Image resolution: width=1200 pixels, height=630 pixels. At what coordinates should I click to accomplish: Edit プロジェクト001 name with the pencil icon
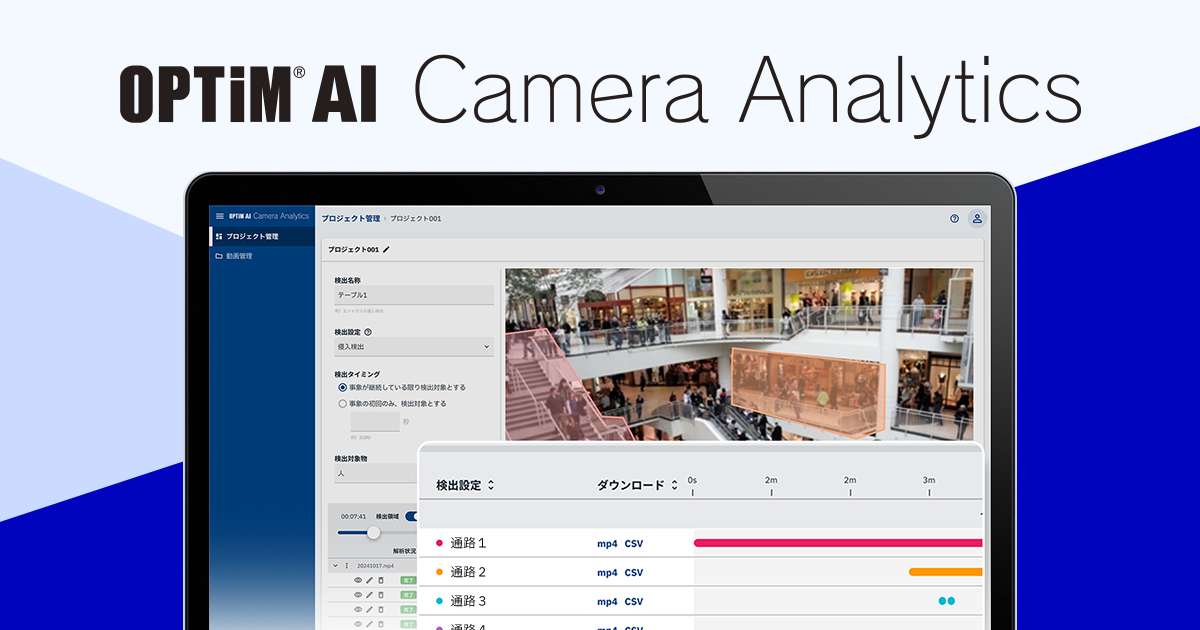386,250
